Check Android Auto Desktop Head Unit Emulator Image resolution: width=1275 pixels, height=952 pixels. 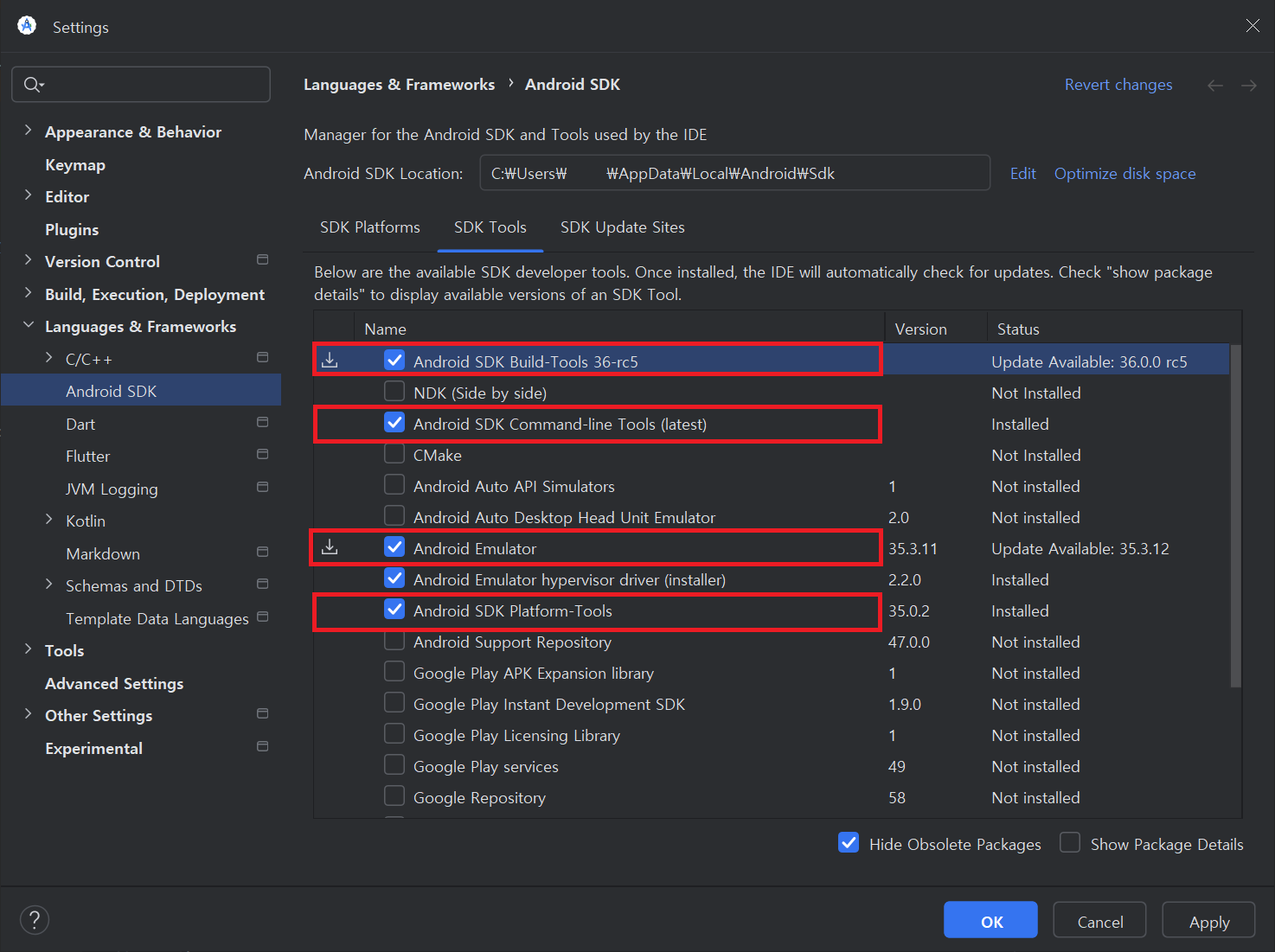[394, 515]
